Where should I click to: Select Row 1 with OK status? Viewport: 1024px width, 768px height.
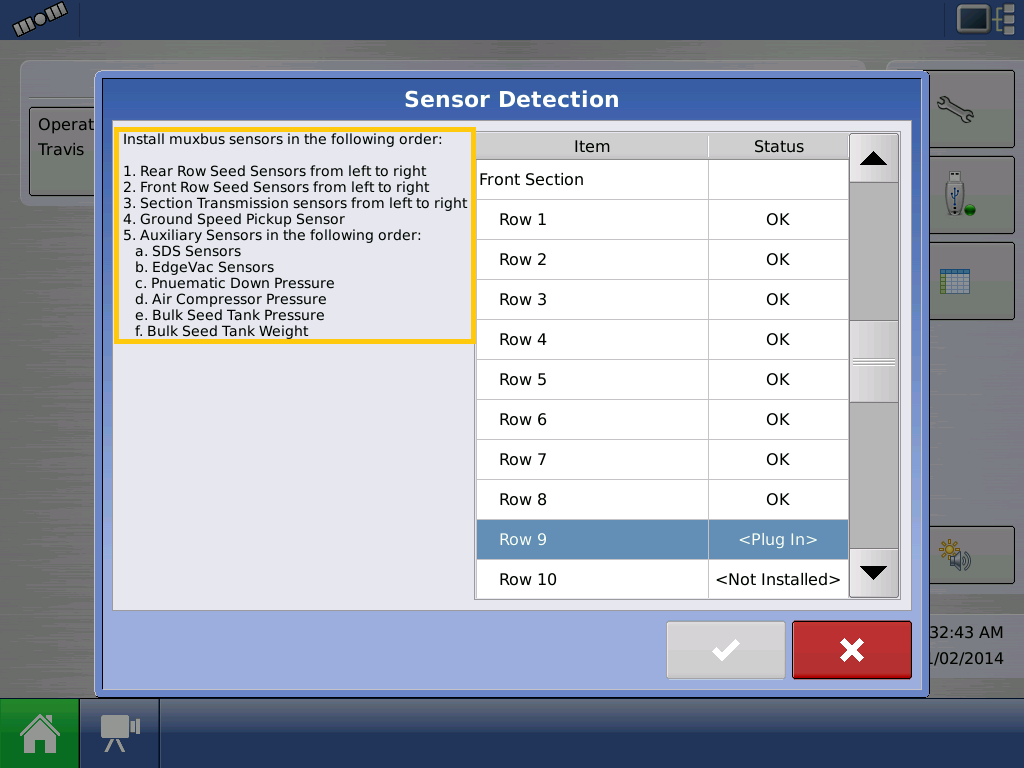click(x=592, y=219)
